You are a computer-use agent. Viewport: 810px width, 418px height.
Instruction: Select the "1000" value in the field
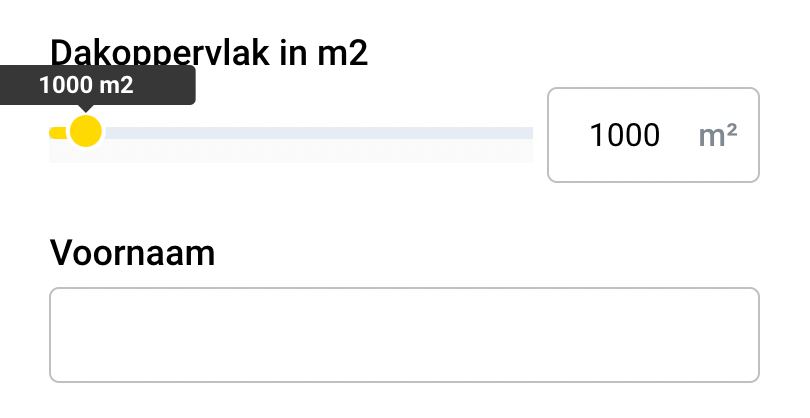pos(625,135)
